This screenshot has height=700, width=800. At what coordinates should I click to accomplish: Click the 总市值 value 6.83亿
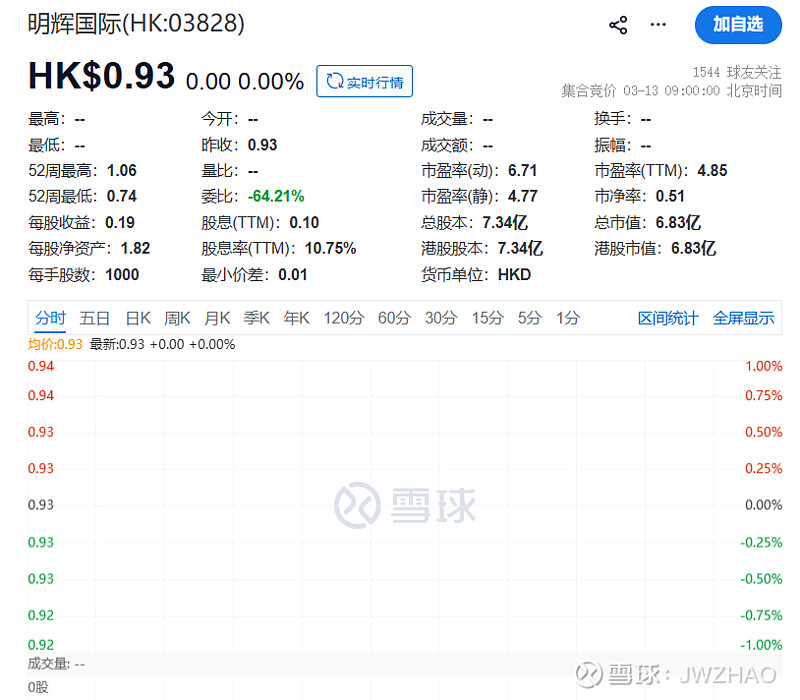point(678,222)
